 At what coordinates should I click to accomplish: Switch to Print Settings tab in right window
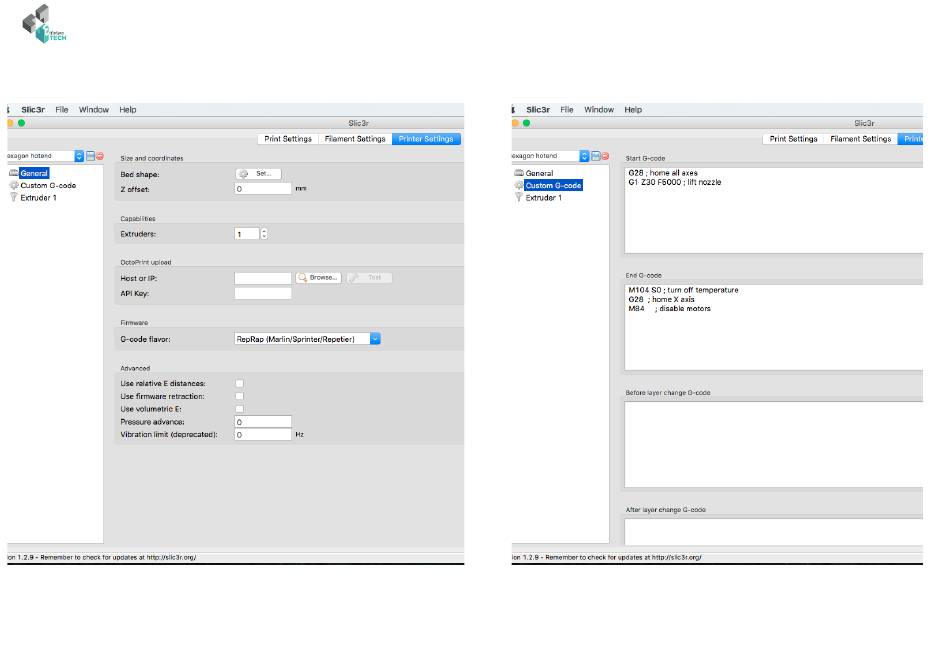pyautogui.click(x=794, y=139)
